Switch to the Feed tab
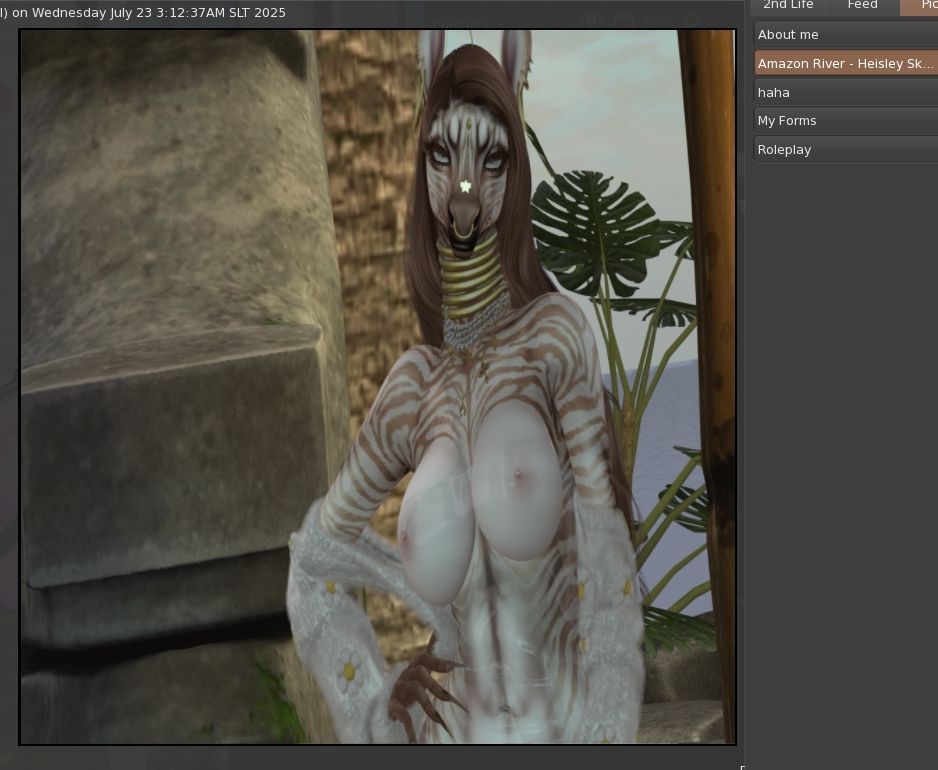Viewport: 938px width, 770px height. pyautogui.click(x=862, y=5)
